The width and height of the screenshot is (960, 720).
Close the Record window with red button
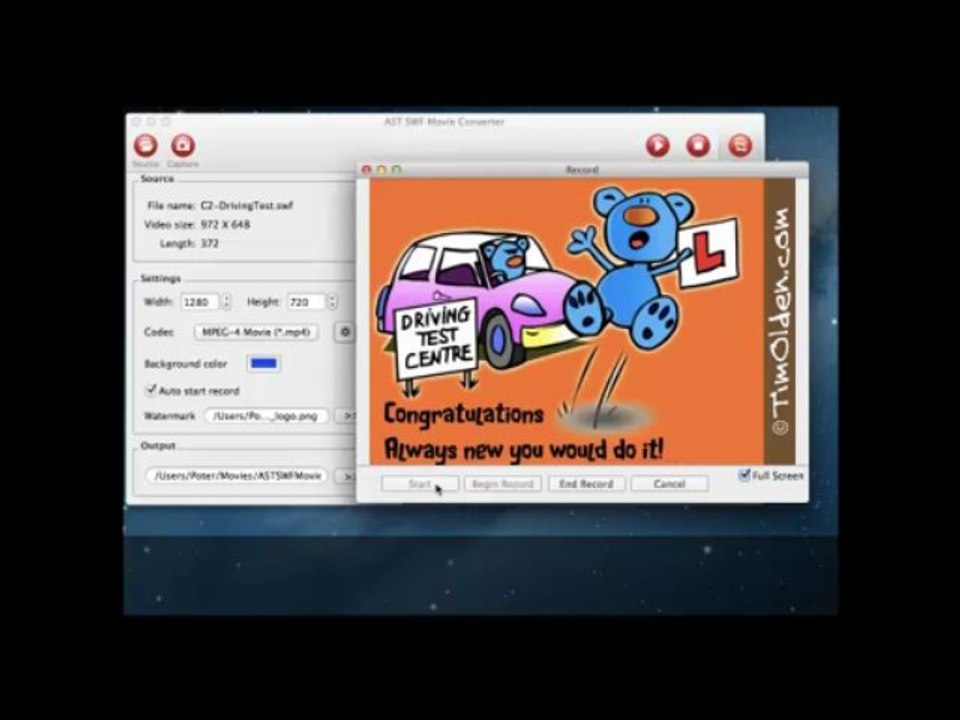(367, 170)
